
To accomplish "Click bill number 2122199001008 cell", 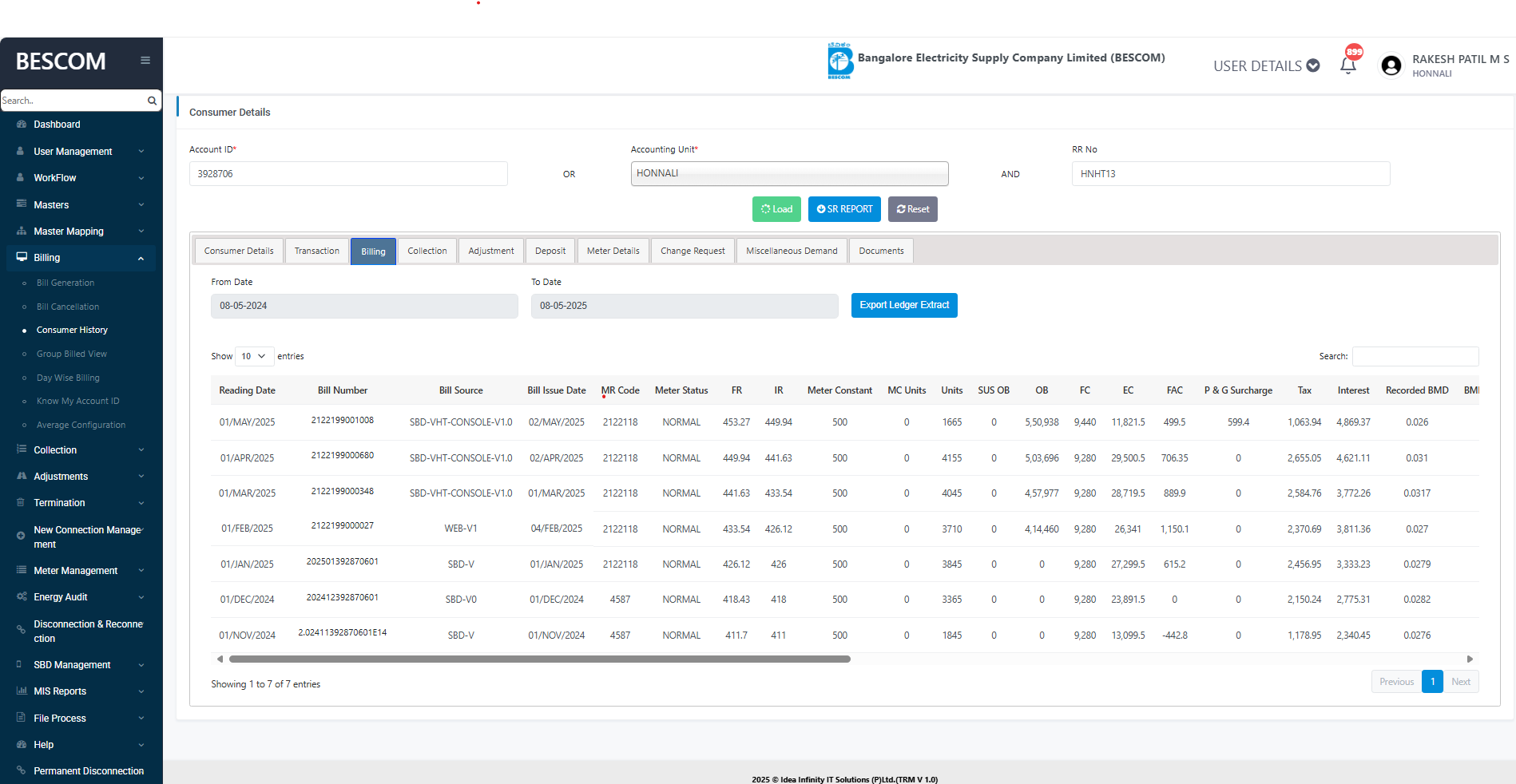I will tap(343, 421).
